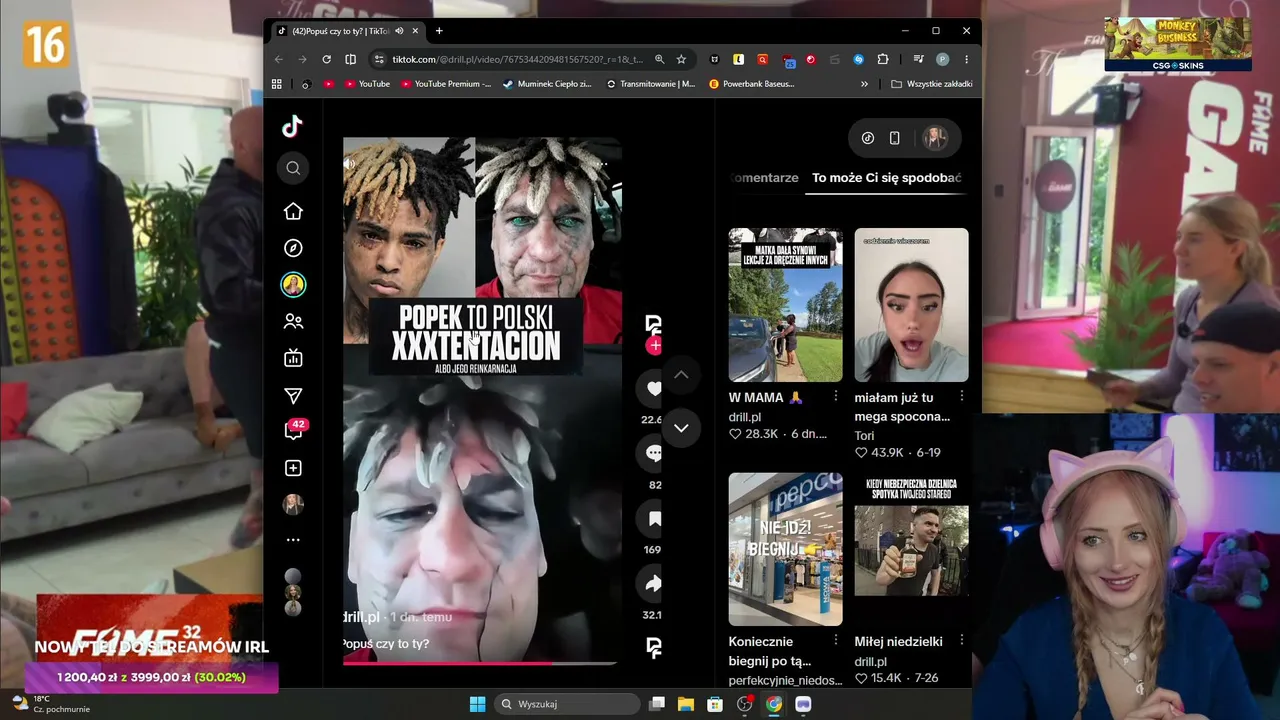
Task: Open the Windows Start menu
Action: click(x=477, y=704)
